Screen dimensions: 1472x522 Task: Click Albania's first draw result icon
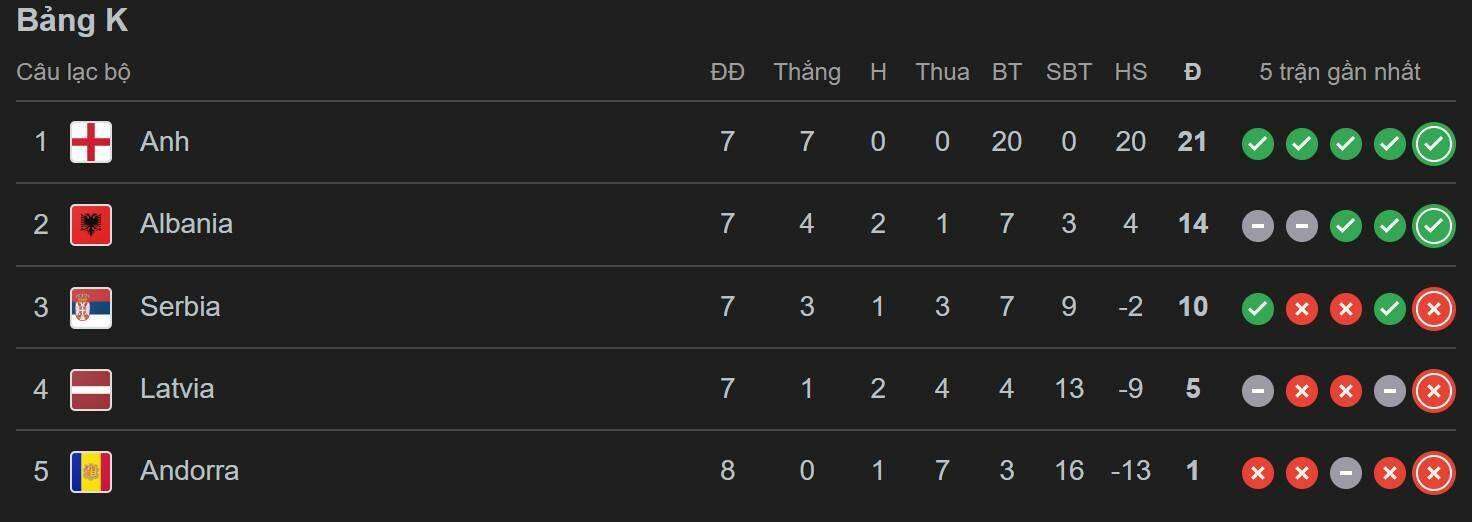click(1258, 227)
